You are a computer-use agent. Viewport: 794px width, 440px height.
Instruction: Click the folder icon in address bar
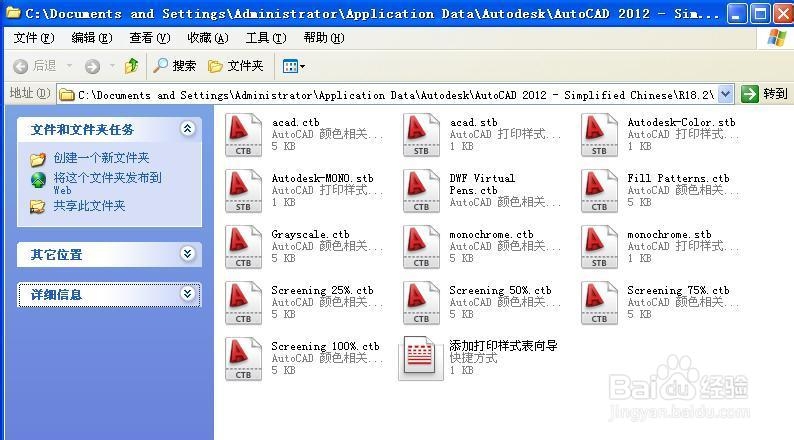pos(67,95)
